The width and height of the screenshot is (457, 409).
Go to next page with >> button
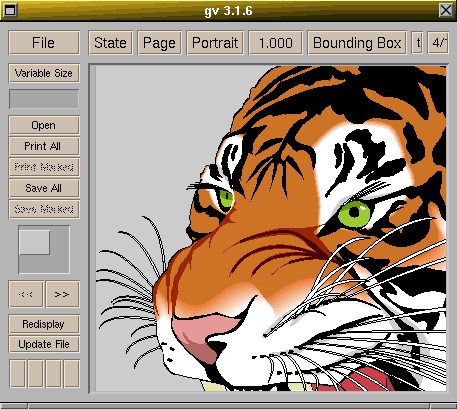(x=62, y=294)
